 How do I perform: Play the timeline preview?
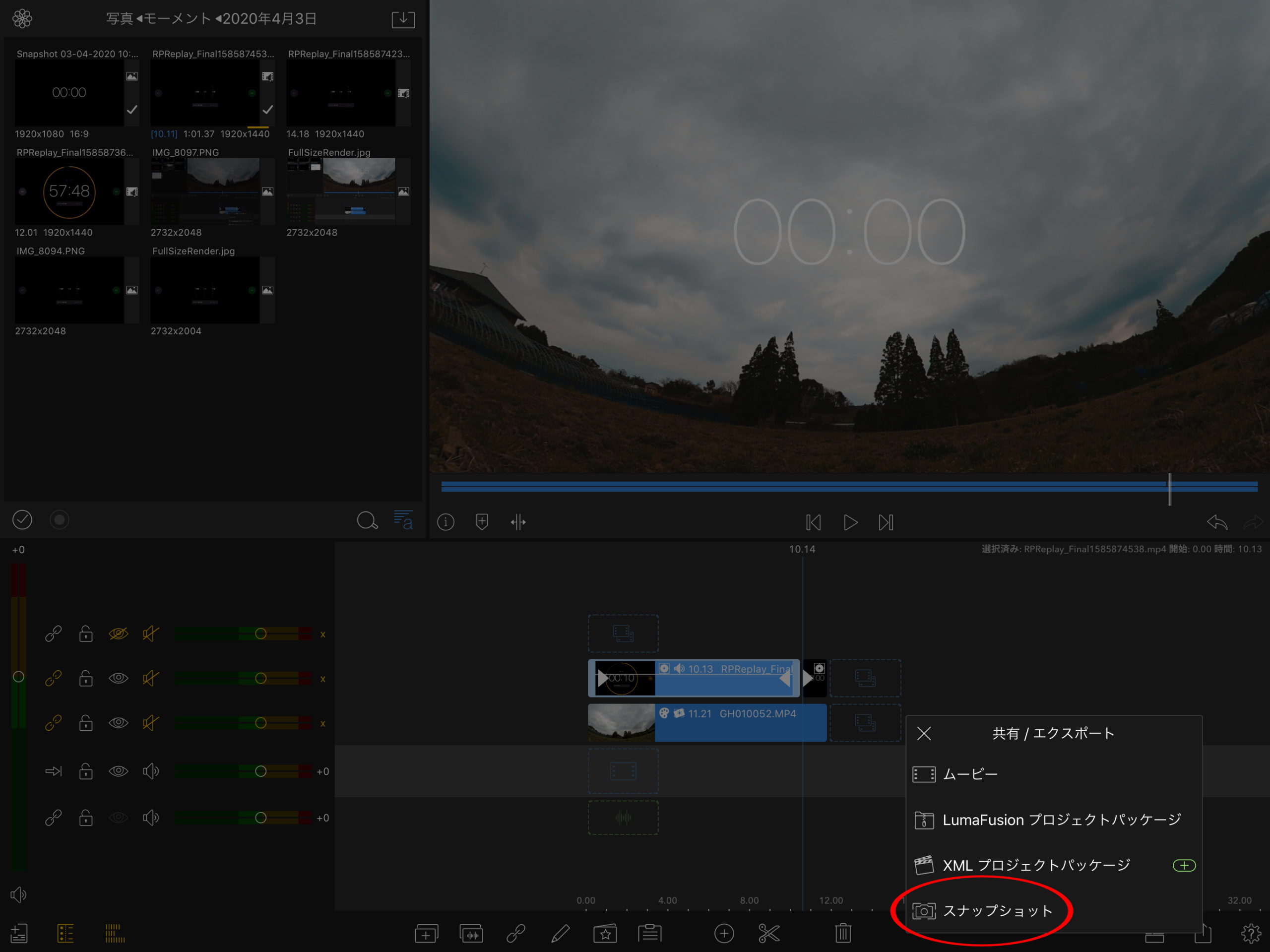tap(850, 522)
